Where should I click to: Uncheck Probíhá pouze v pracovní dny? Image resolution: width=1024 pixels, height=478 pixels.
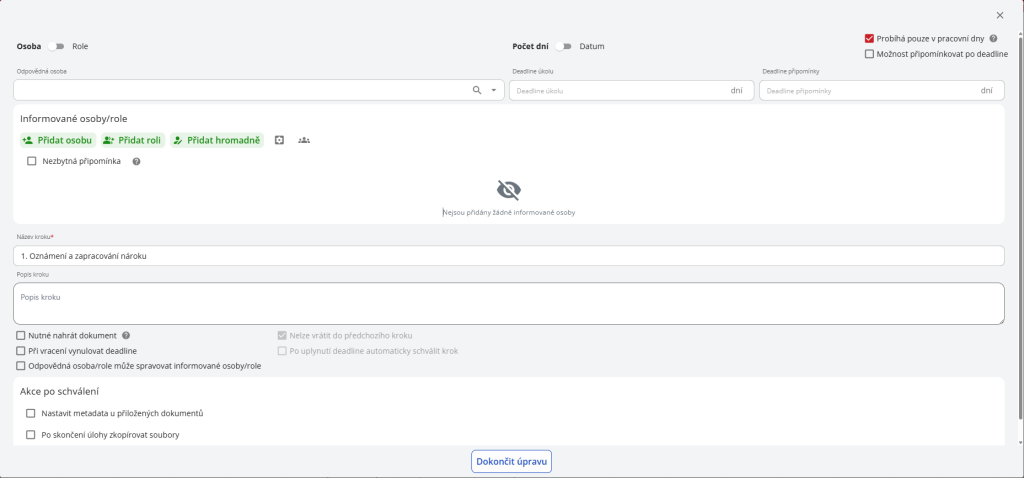[870, 39]
